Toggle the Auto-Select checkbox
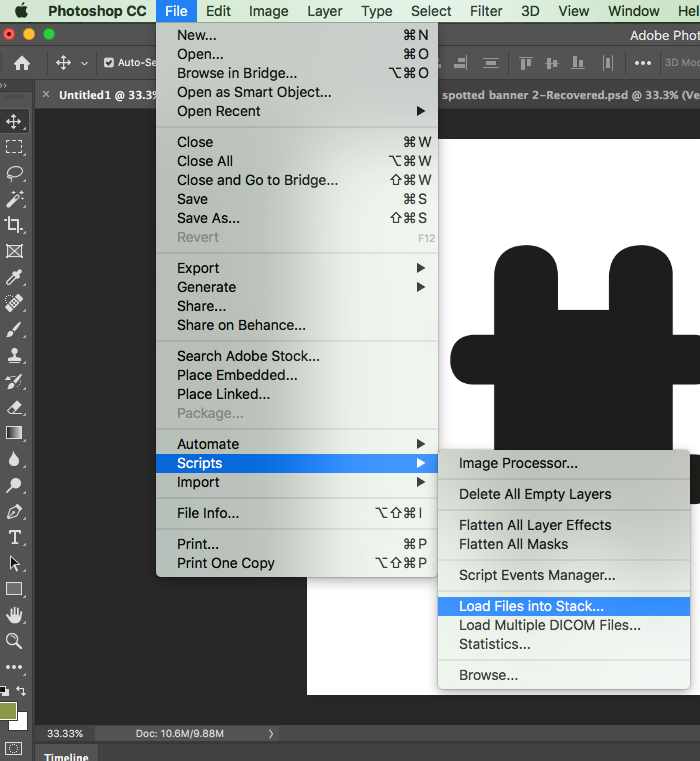The image size is (700, 761). (x=109, y=63)
